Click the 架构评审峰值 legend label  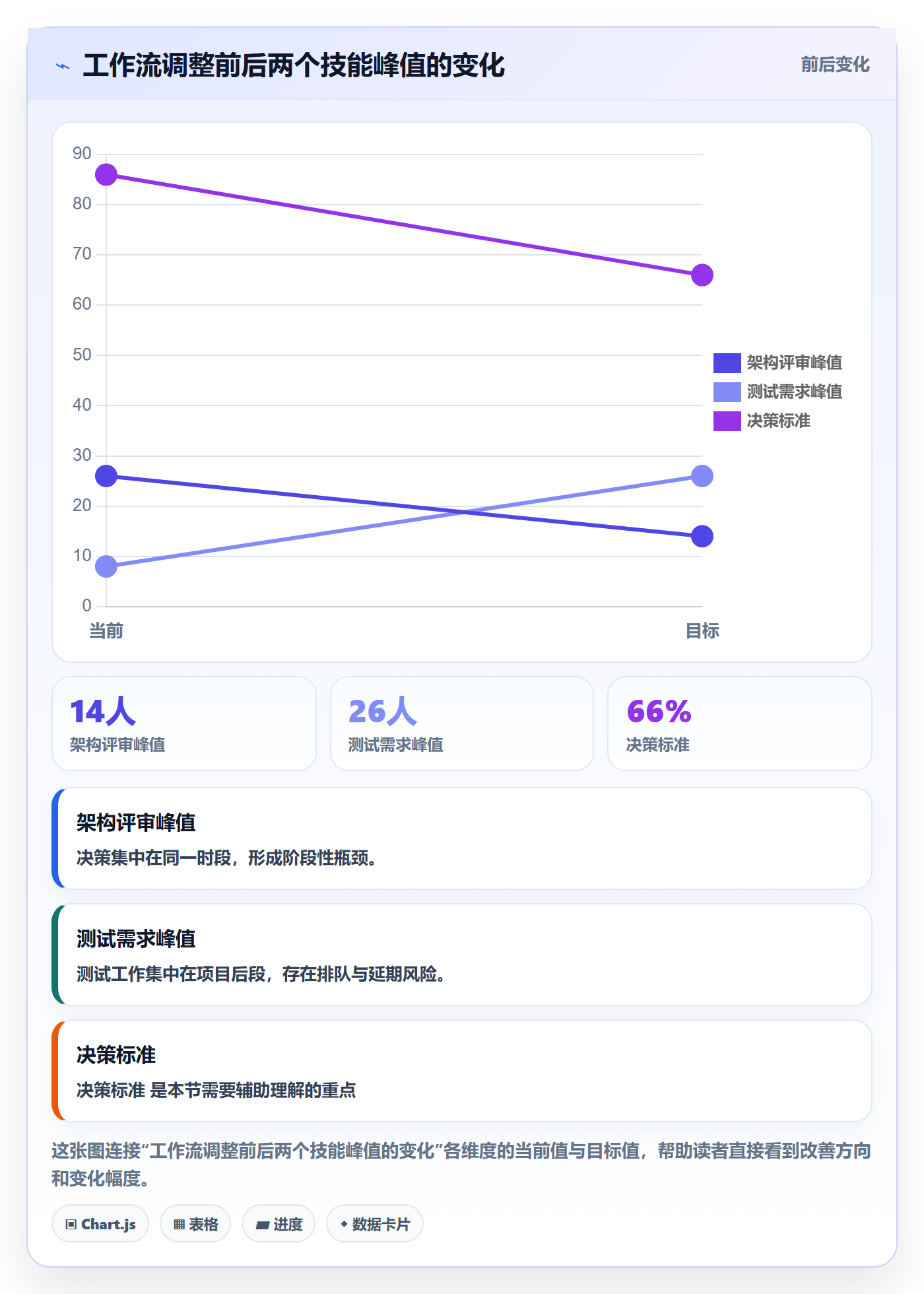tap(794, 362)
